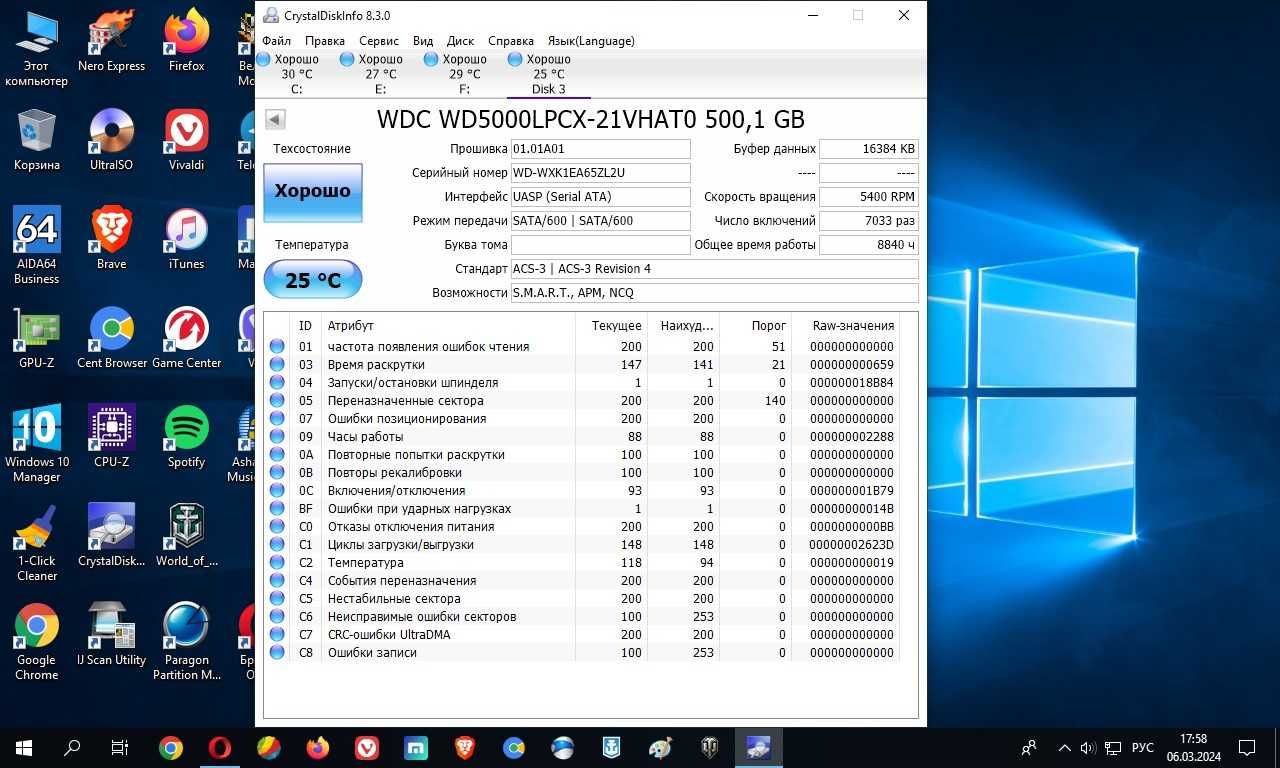Screen dimensions: 1280x768
Task: Click the Порог column header
Action: (757, 325)
